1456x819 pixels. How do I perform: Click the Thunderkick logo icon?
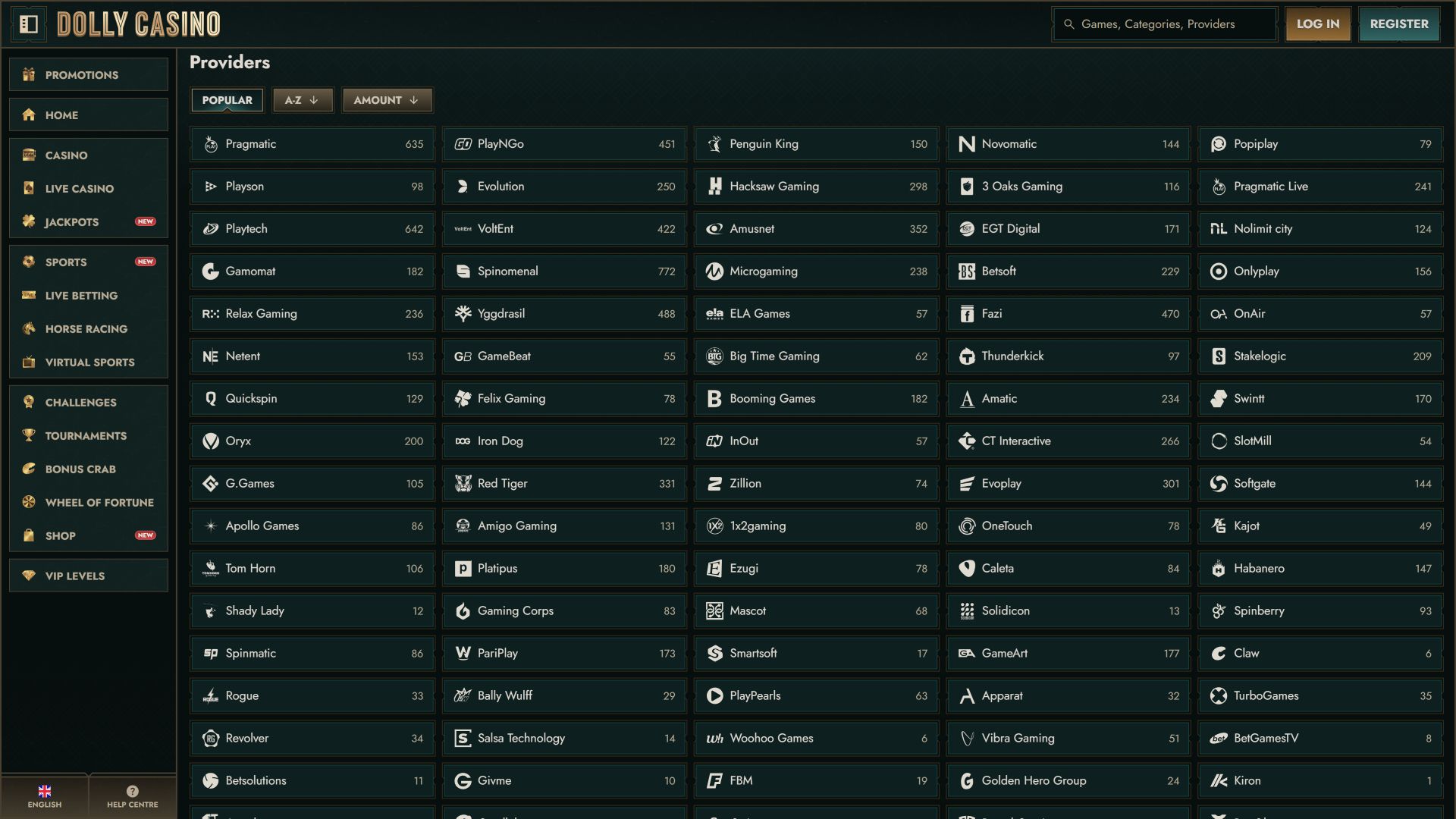click(x=967, y=356)
